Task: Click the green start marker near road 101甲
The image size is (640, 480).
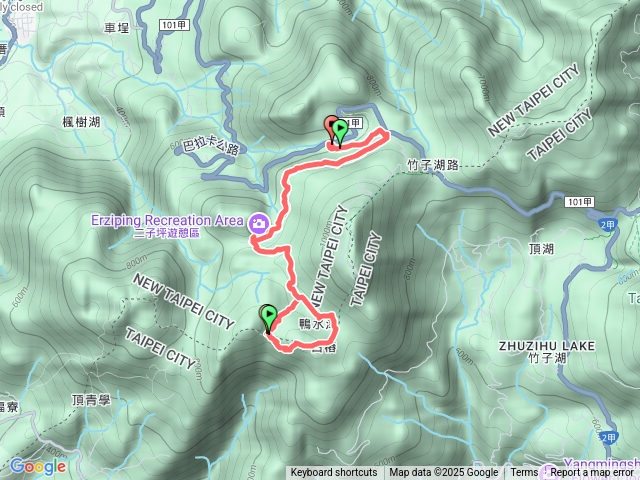Action: pyautogui.click(x=340, y=131)
